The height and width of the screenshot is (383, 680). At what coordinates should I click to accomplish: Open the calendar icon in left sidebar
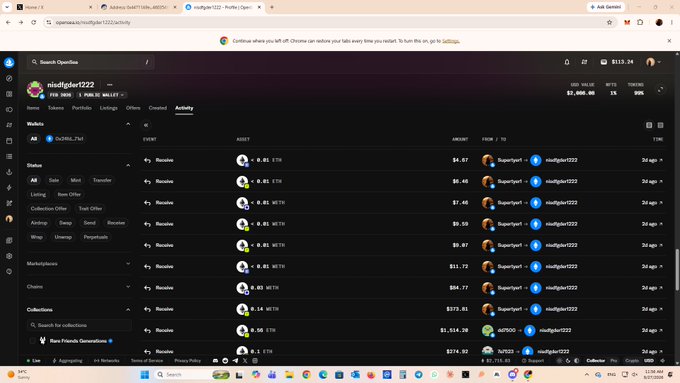pyautogui.click(x=9, y=141)
